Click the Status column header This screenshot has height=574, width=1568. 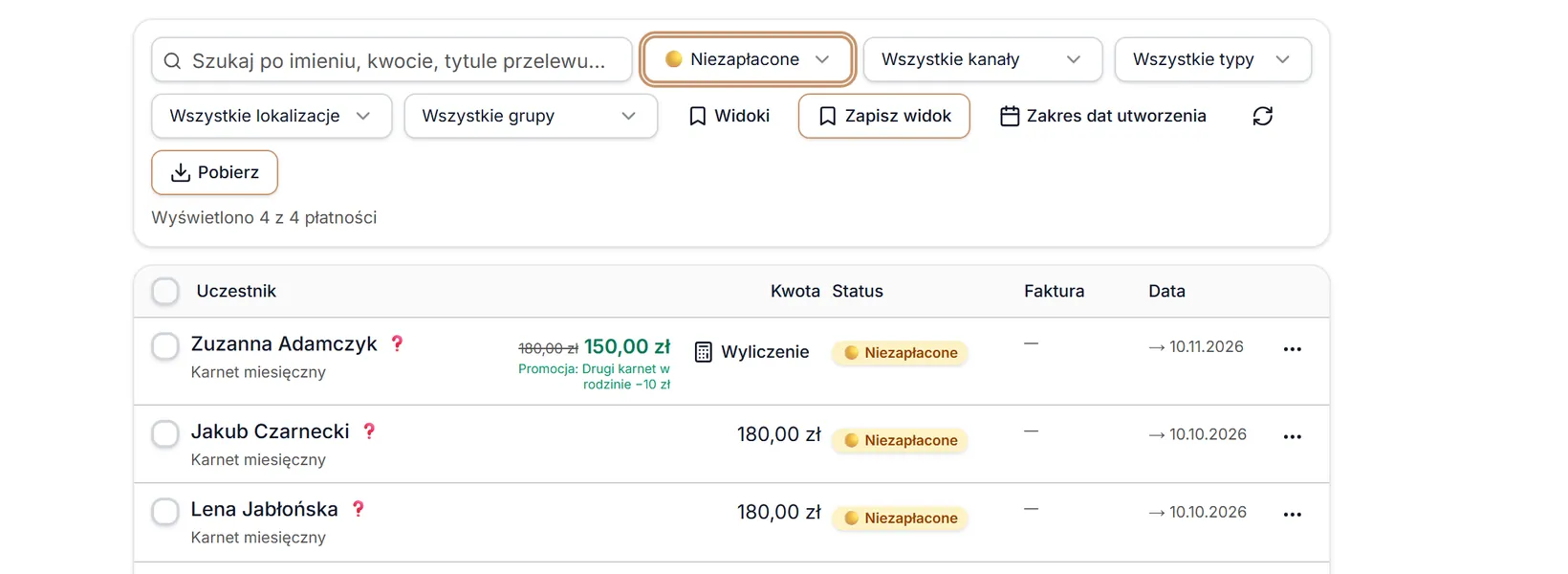[858, 291]
